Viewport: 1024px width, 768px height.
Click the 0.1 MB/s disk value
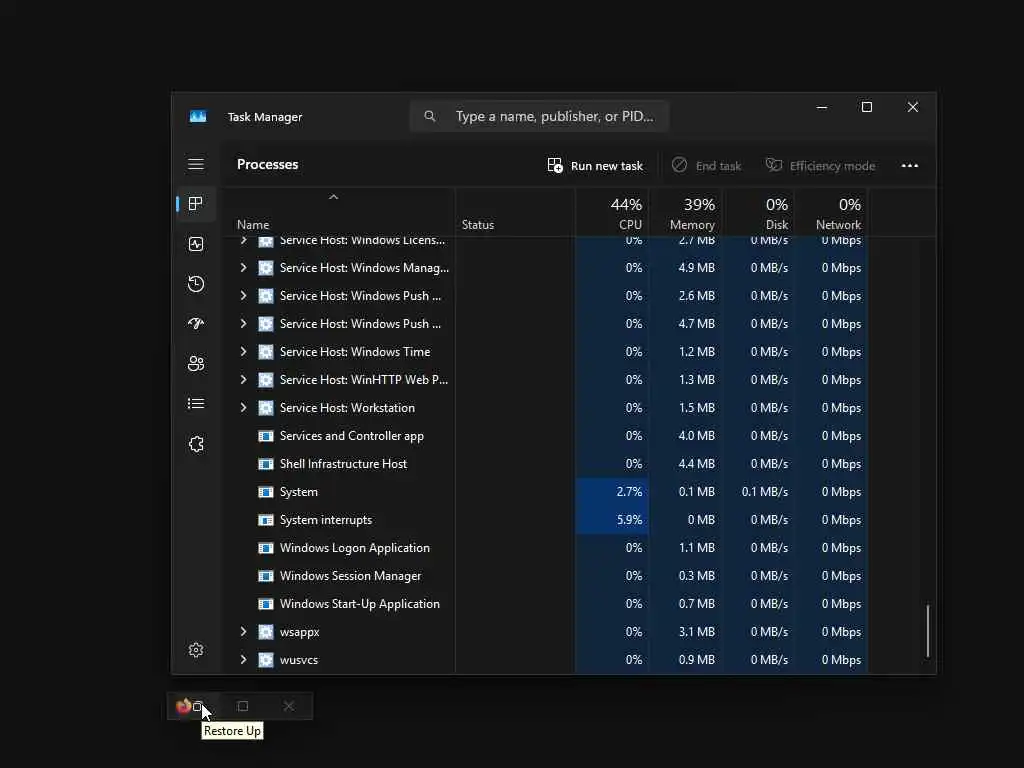click(x=765, y=492)
